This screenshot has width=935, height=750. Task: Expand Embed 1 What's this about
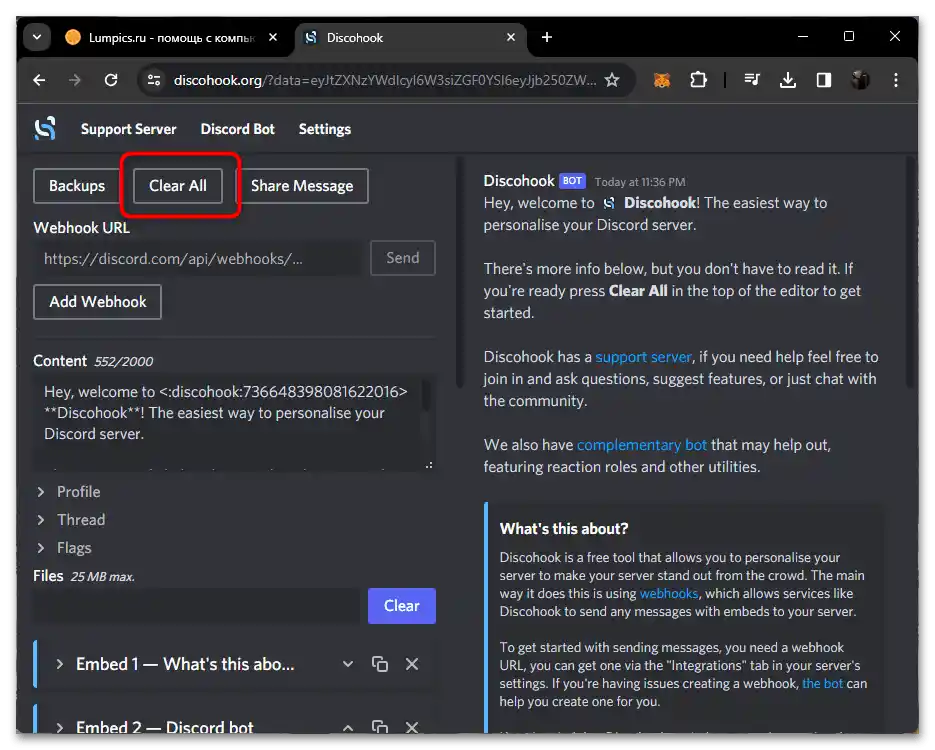pyautogui.click(x=177, y=664)
